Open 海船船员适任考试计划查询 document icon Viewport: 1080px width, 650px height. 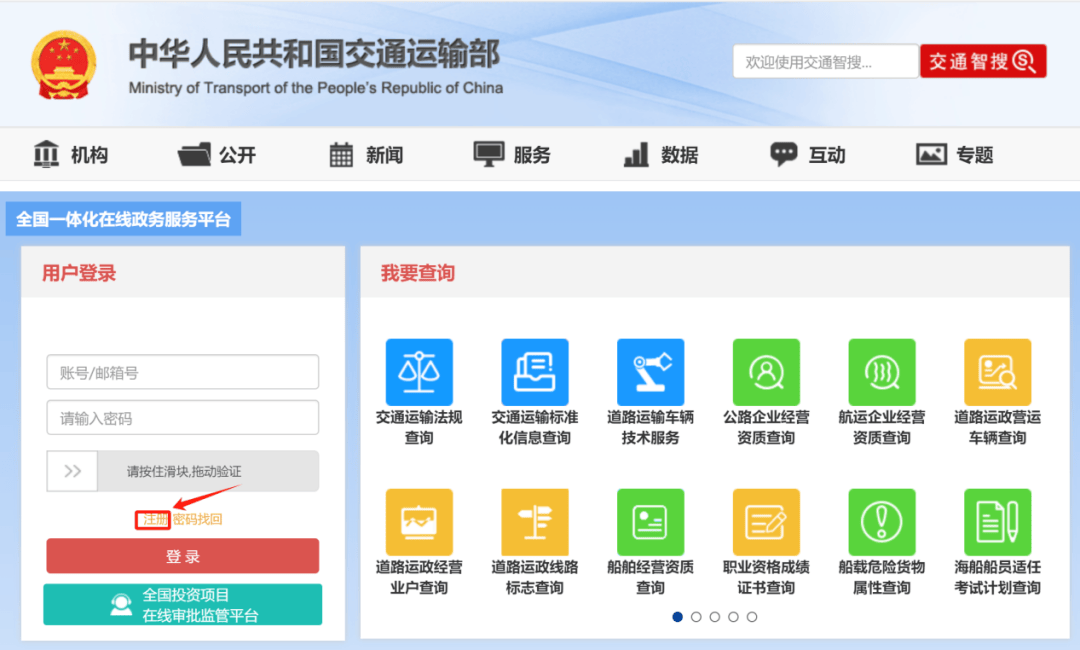click(x=997, y=522)
